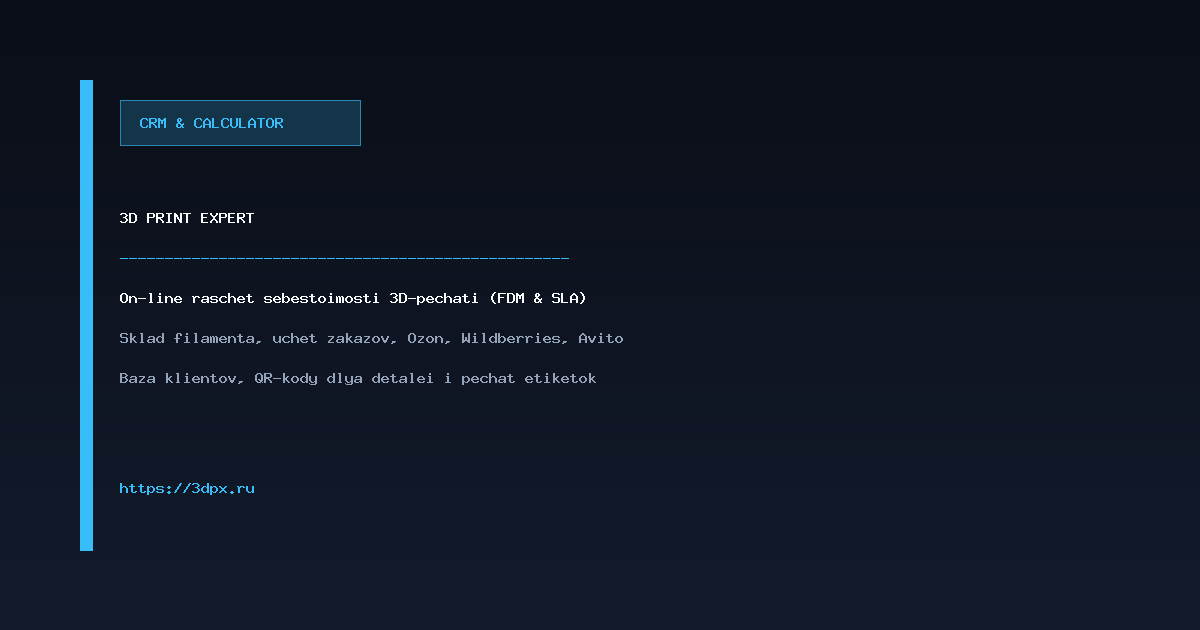The image size is (1200, 630).
Task: Click the line 'On-line raschet sebestoimosti 3D-pechati'
Action: tap(353, 298)
